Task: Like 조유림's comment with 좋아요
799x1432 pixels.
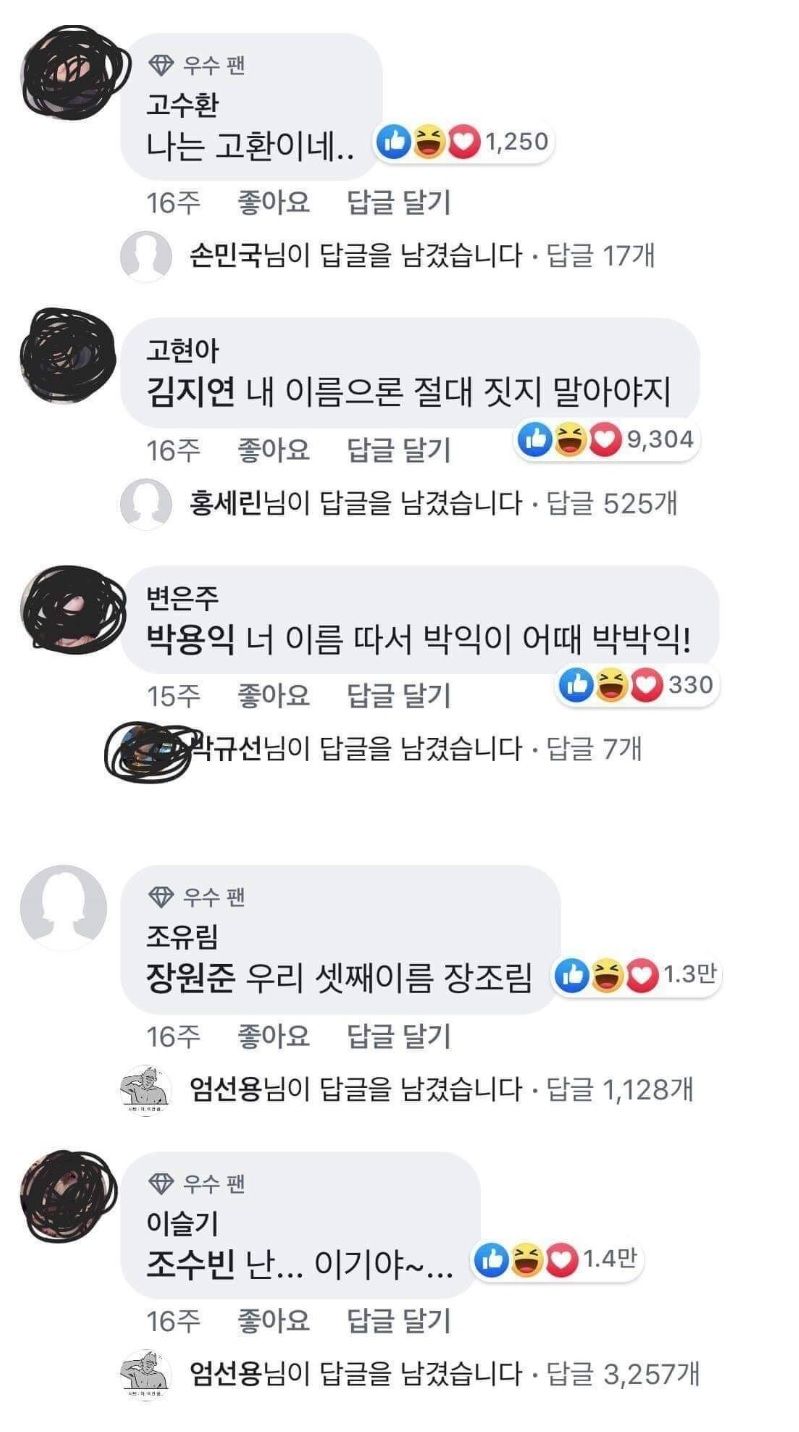Action: pyautogui.click(x=273, y=1035)
